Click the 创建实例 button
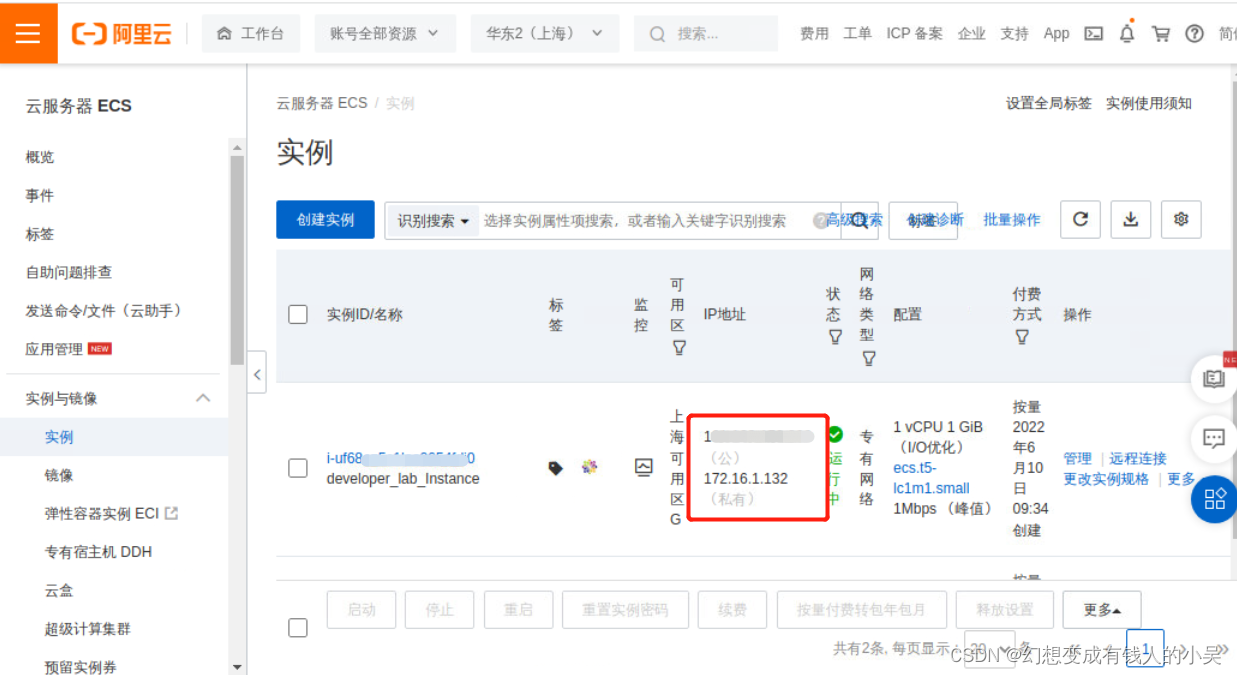The image size is (1237, 675). (325, 219)
